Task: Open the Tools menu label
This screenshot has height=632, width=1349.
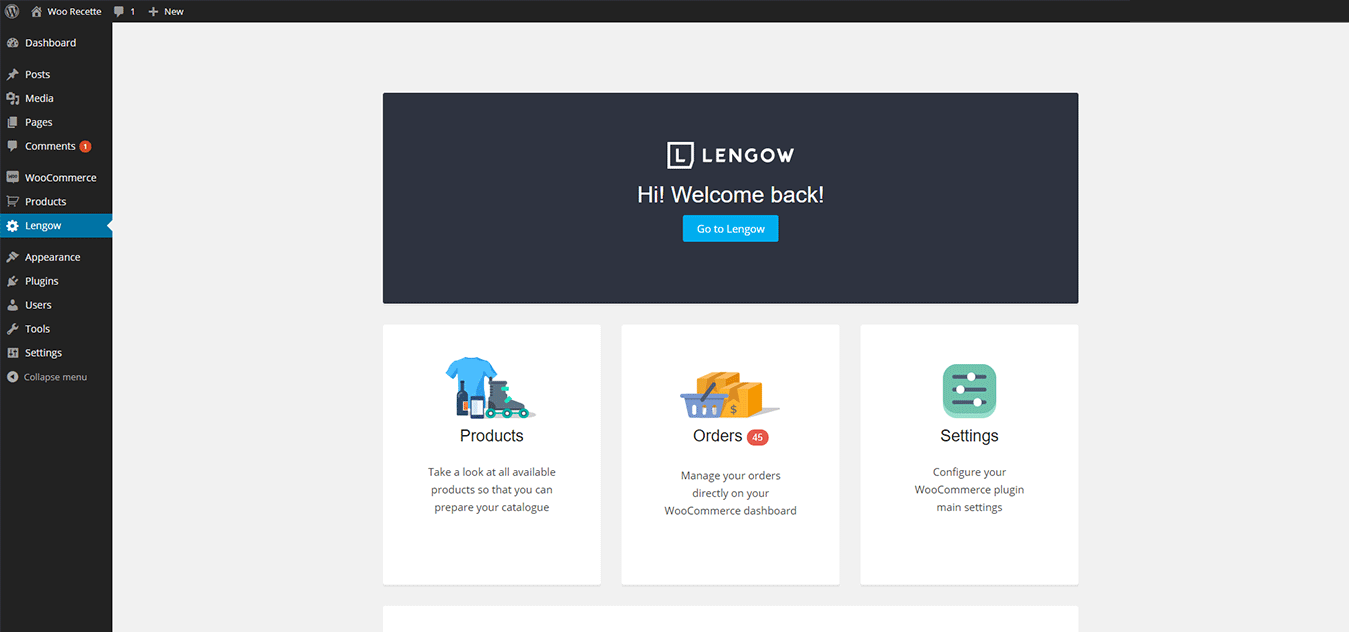Action: click(37, 329)
